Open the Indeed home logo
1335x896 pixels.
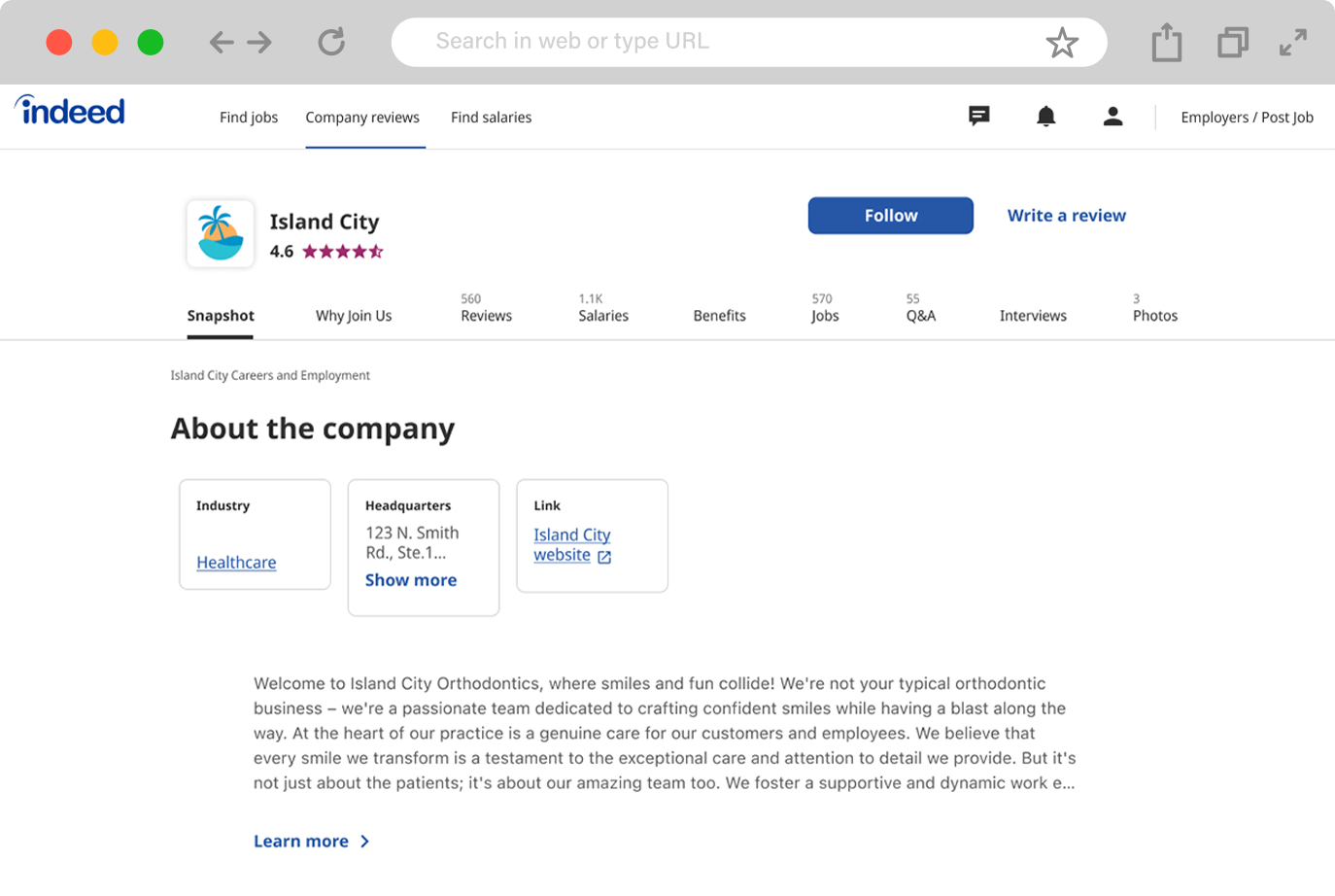(69, 111)
